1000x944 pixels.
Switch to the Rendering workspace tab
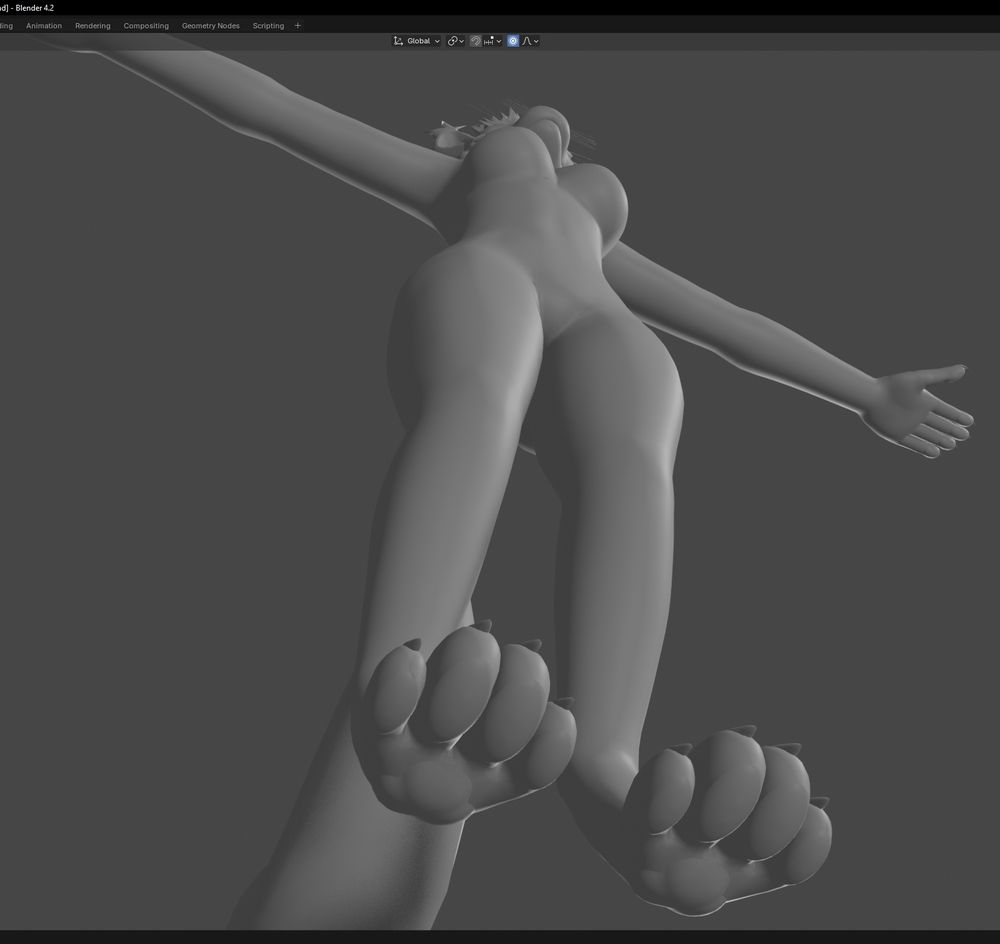point(92,26)
